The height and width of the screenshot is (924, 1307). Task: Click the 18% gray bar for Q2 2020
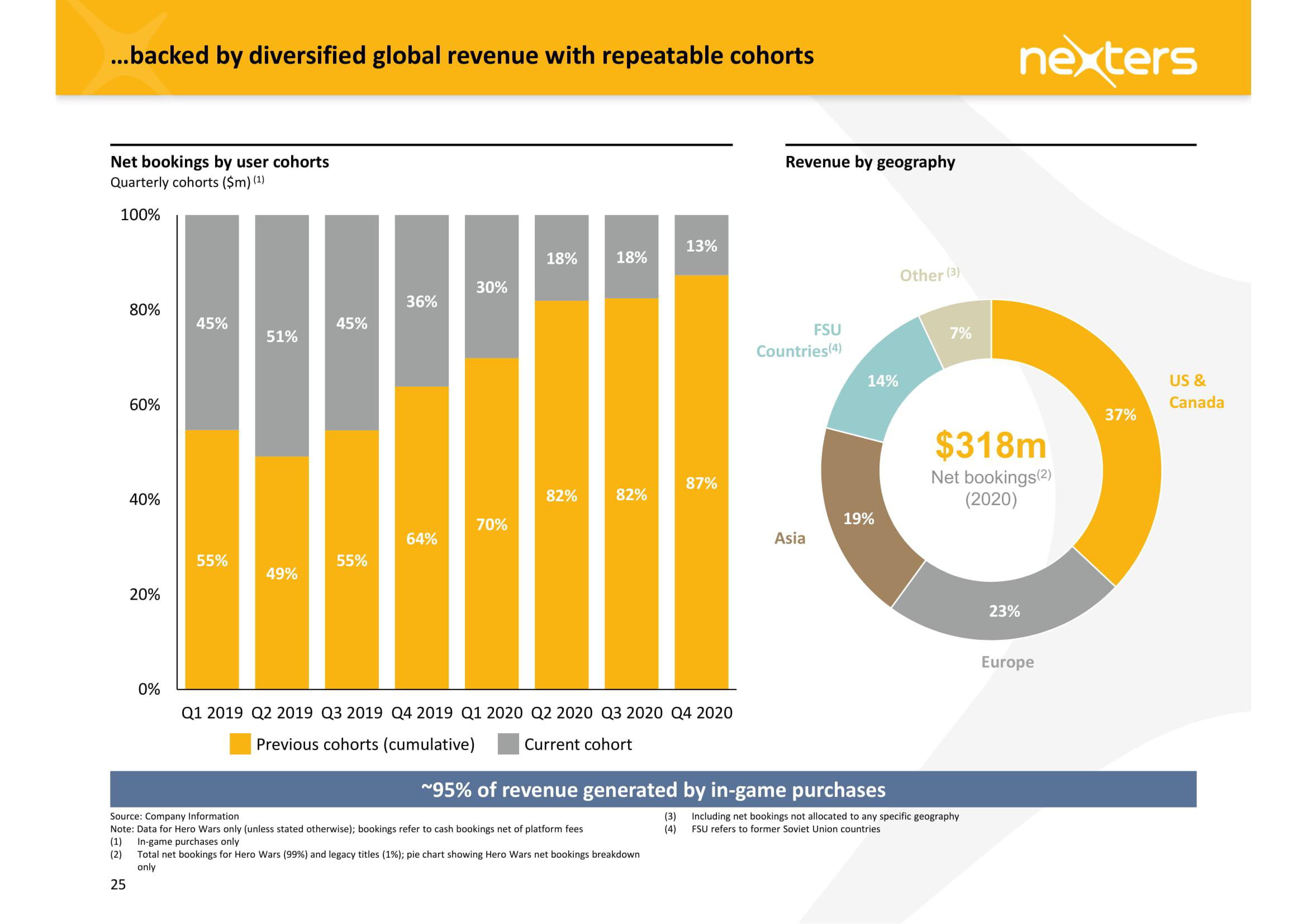(x=562, y=258)
